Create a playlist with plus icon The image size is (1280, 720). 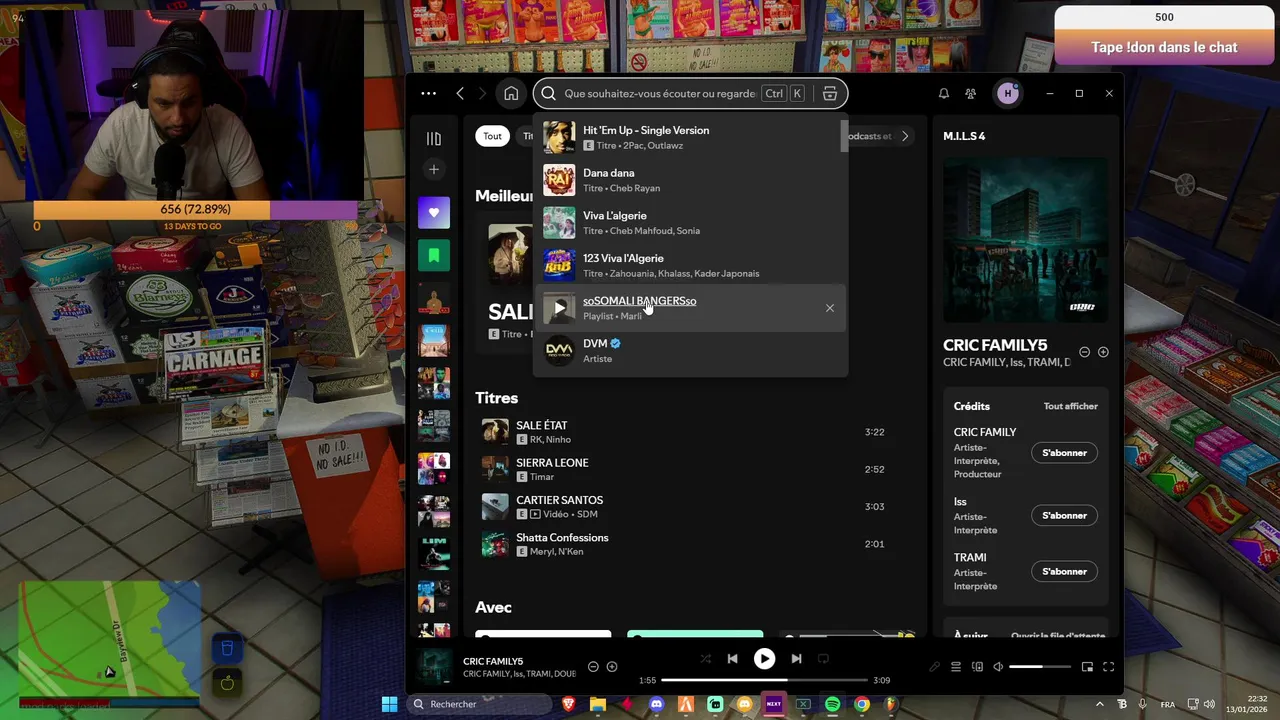tap(433, 169)
